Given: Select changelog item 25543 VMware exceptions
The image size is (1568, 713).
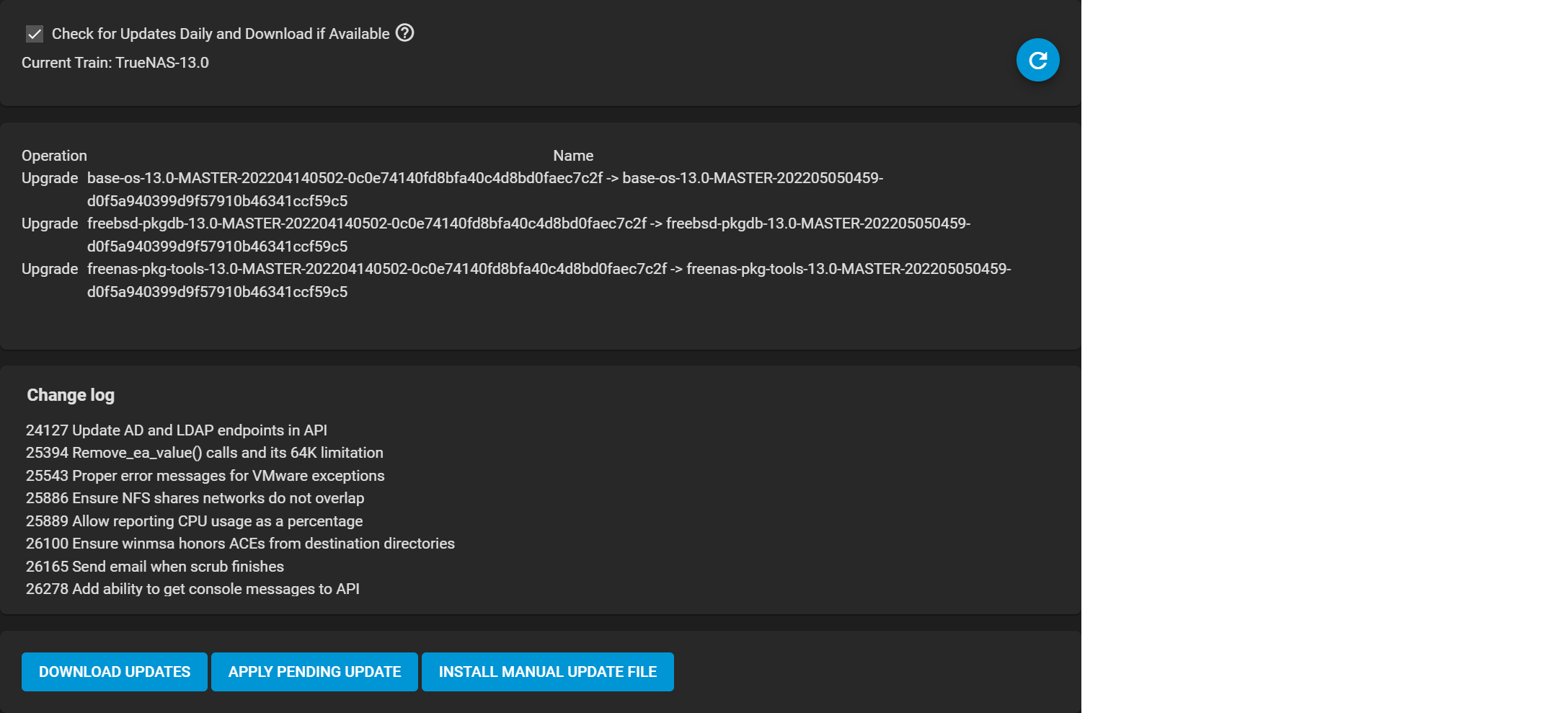Looking at the screenshot, I should [x=205, y=476].
